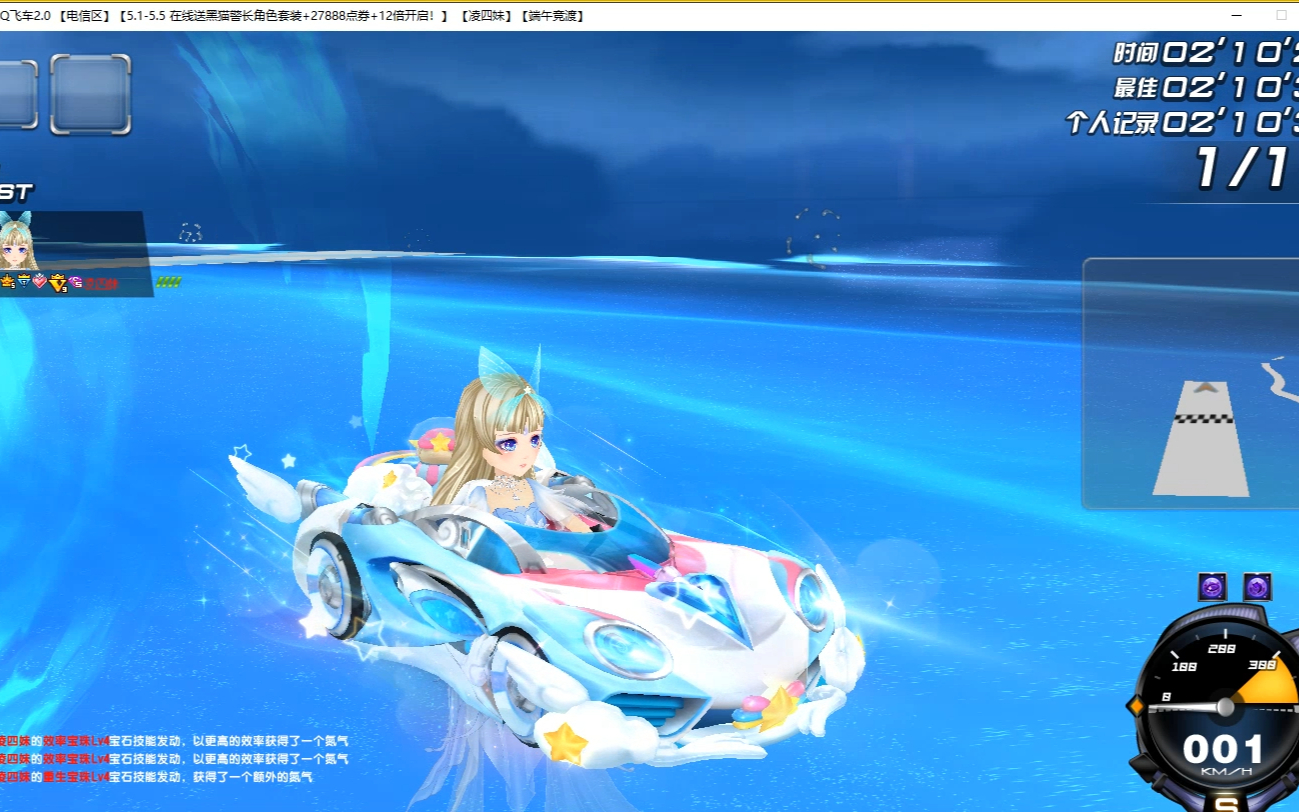Click the red player name by badges
This screenshot has width=1299, height=812.
click(x=101, y=283)
